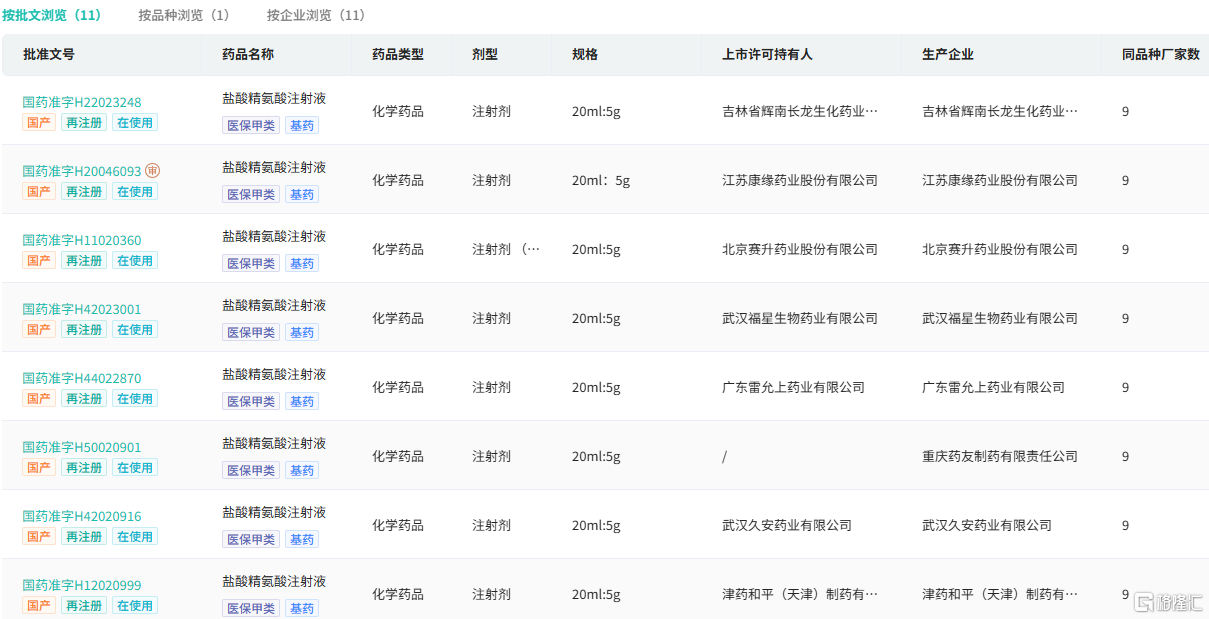Open approval number 国药准字H42023001

82,309
